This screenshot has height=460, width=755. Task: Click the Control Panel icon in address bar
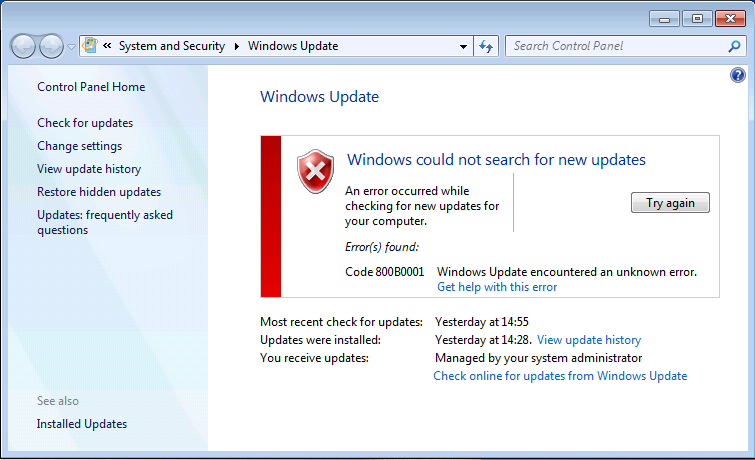pos(90,46)
